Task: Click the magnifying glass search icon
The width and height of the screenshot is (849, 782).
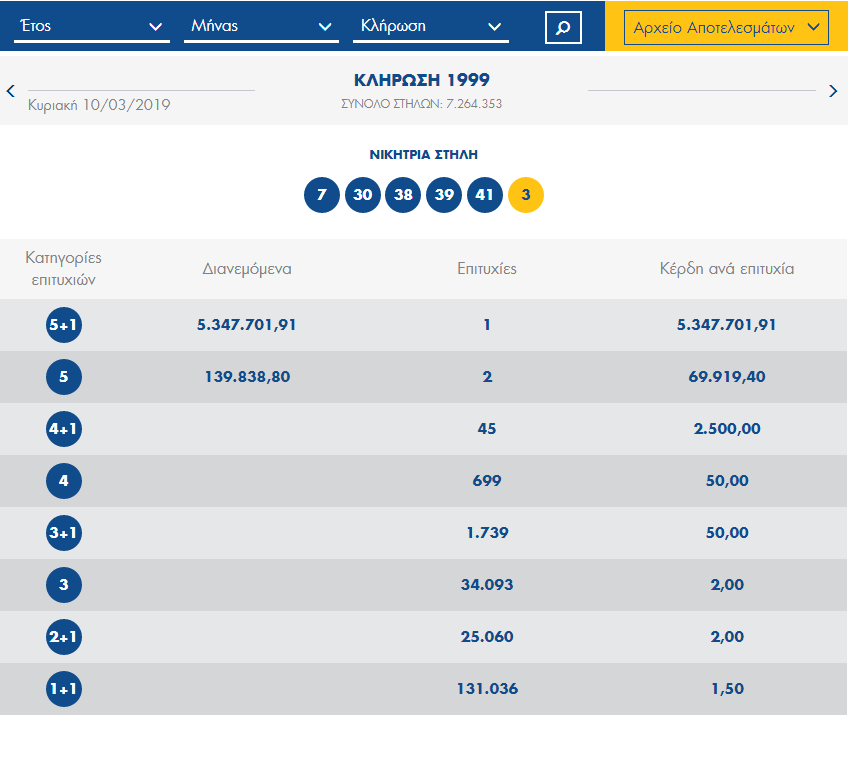Action: (563, 27)
